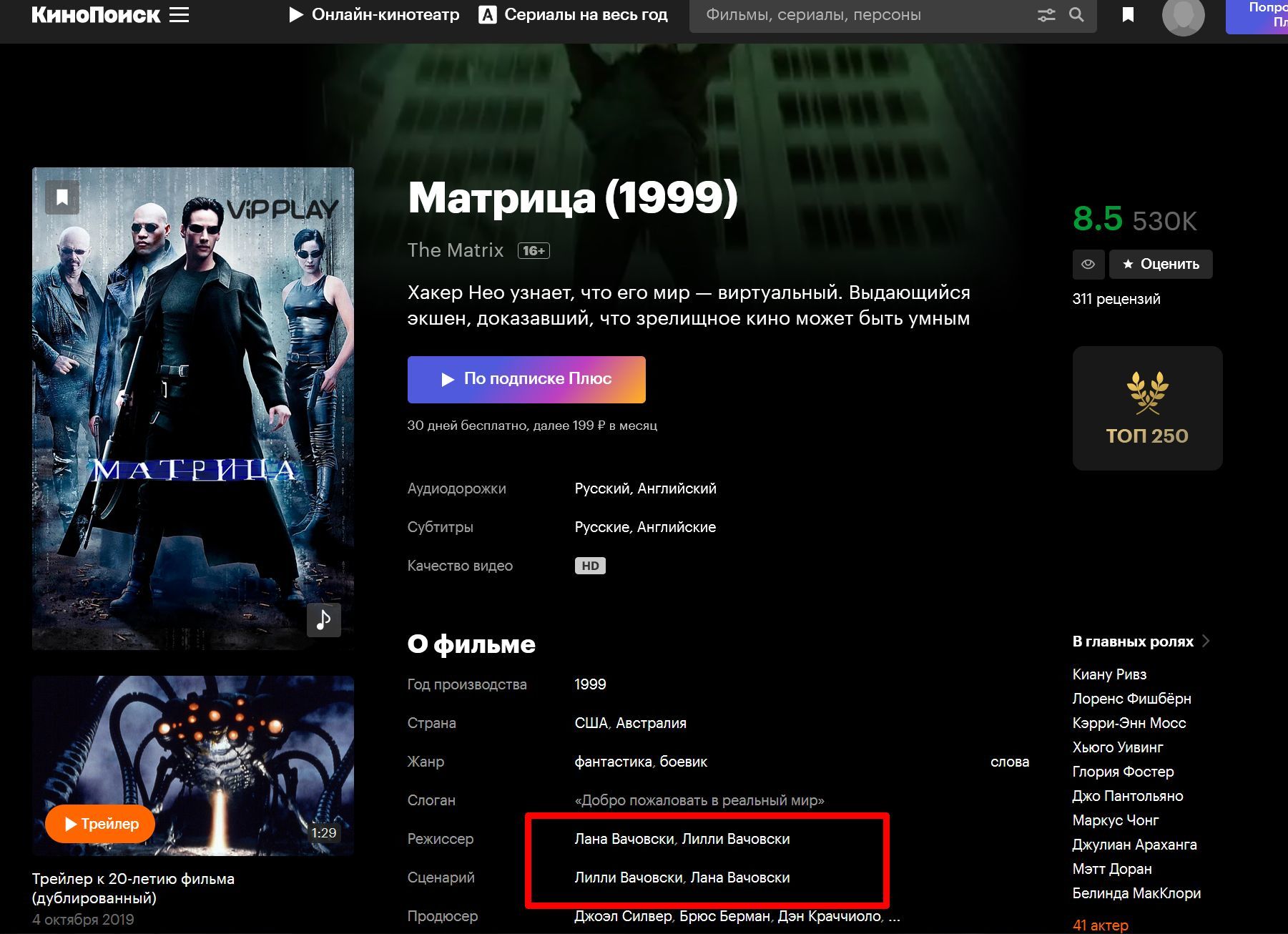Open Белинда МакКлори actor page
The image size is (1288, 934).
1136,893
